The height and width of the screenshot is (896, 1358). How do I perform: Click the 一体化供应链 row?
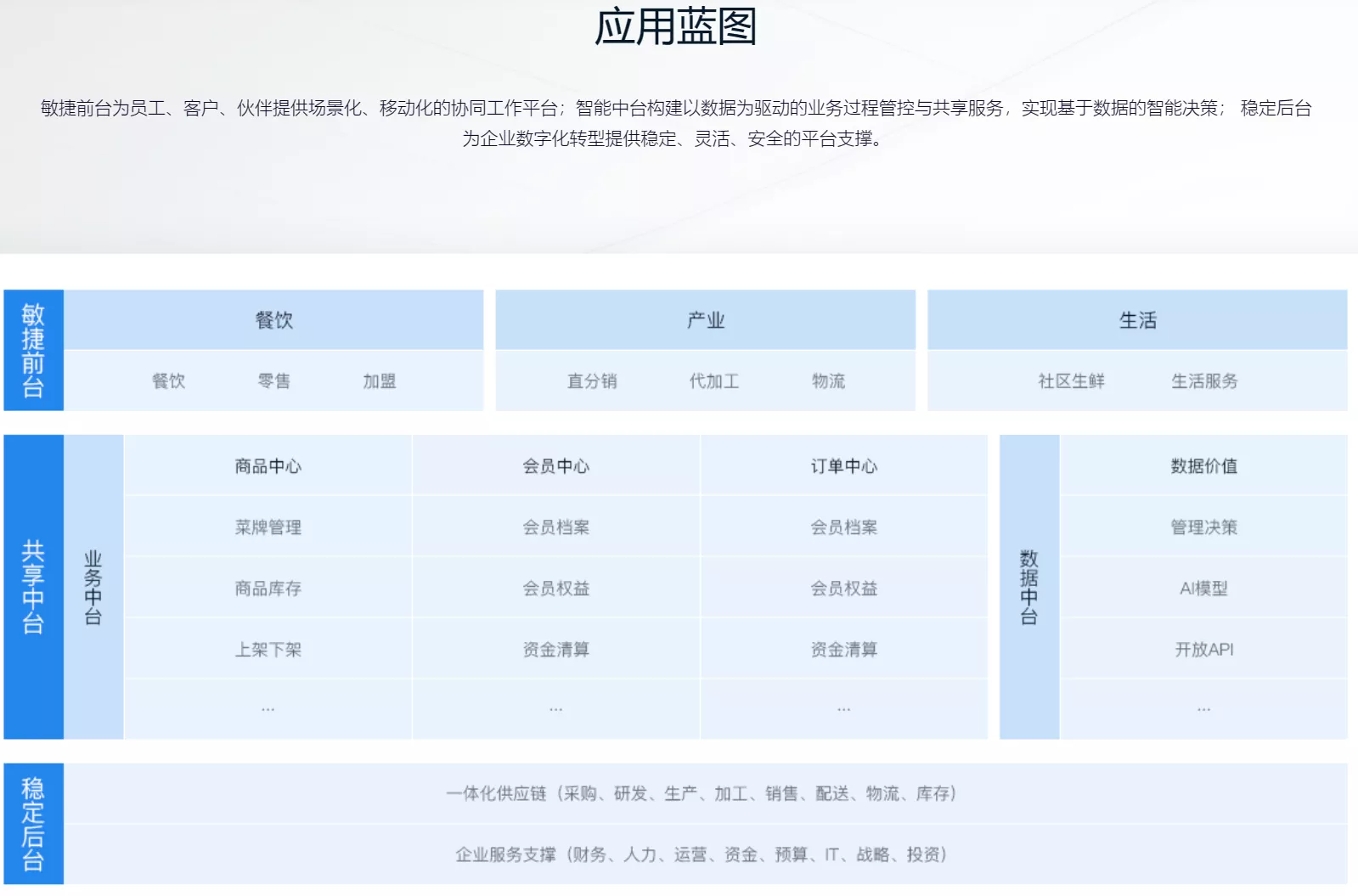tap(706, 793)
